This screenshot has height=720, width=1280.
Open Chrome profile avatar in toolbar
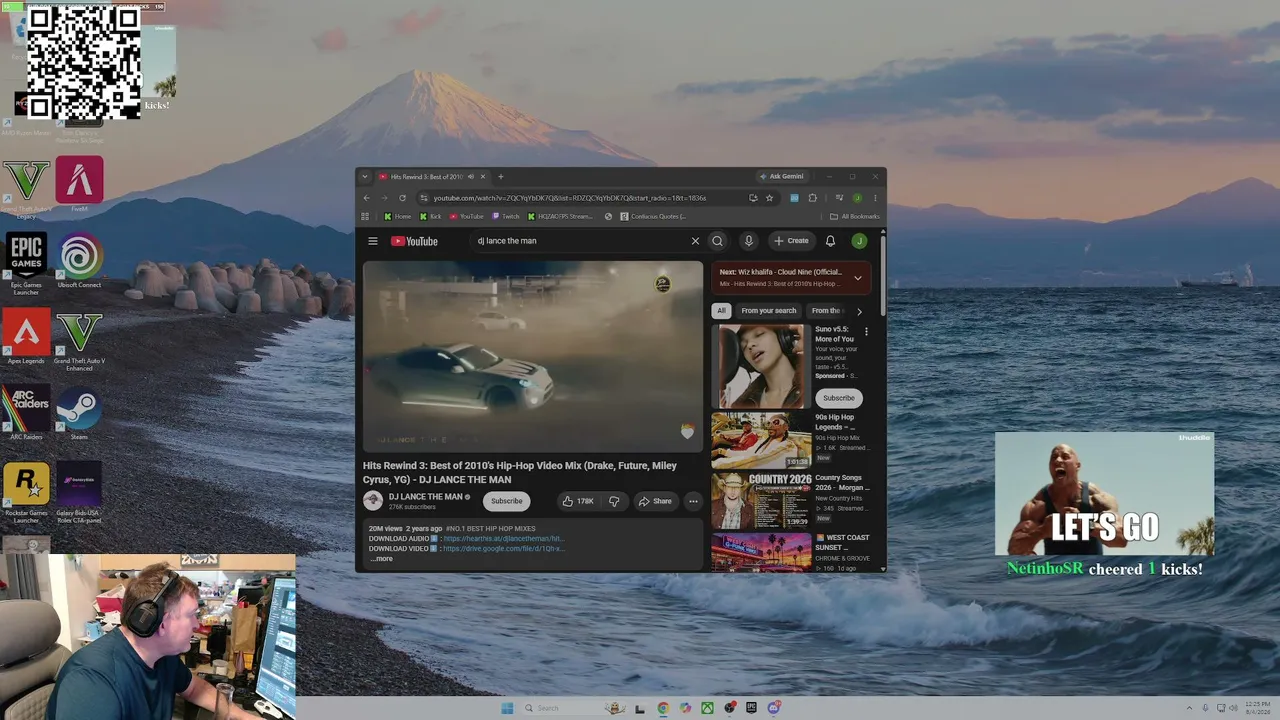coord(857,198)
